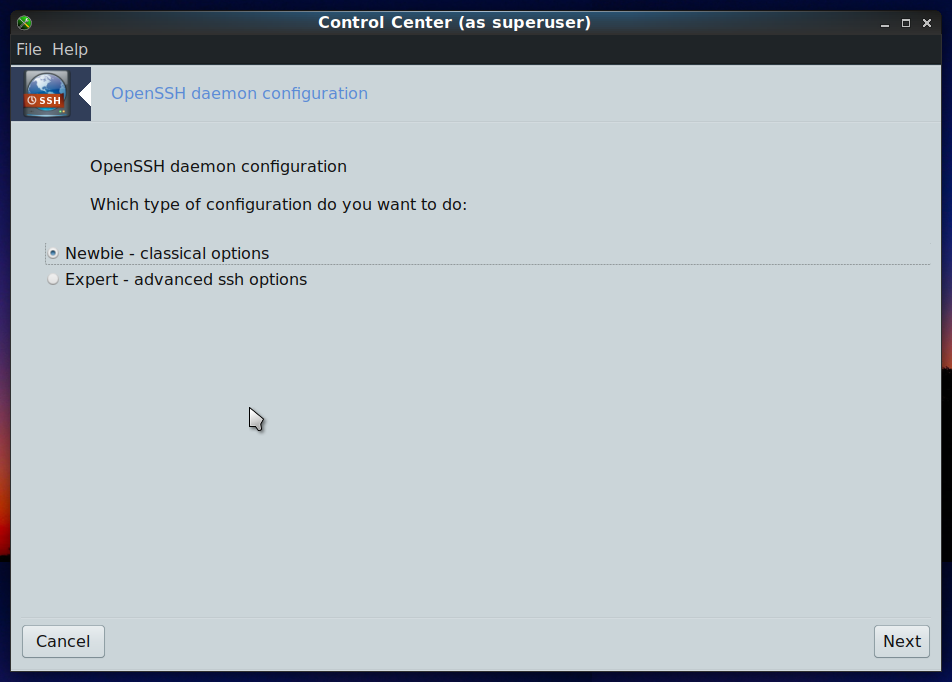Click the white arrow beside the SSH icon
The height and width of the screenshot is (682, 952).
tap(85, 94)
